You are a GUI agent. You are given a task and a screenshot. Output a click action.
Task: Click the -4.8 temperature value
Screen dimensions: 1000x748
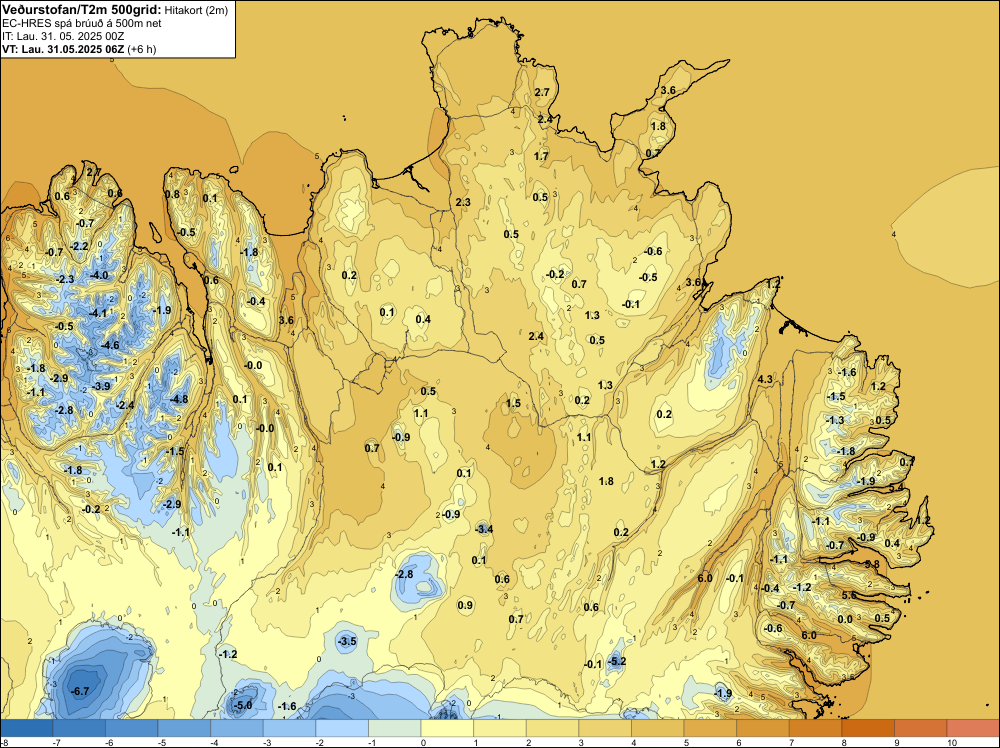click(179, 399)
